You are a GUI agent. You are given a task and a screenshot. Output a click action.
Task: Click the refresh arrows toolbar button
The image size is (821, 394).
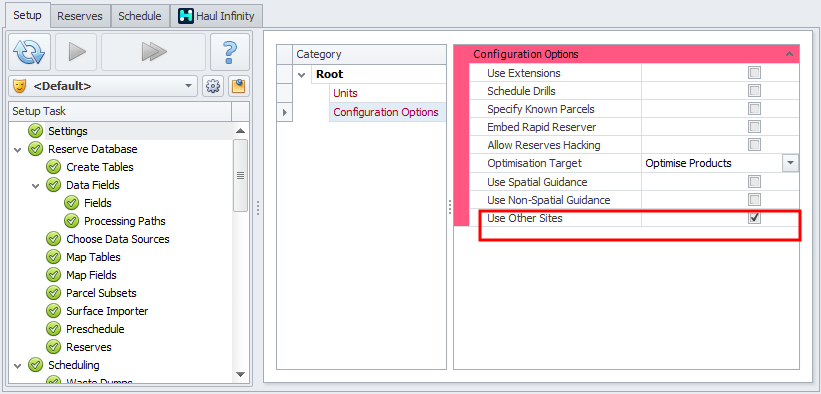pos(29,52)
